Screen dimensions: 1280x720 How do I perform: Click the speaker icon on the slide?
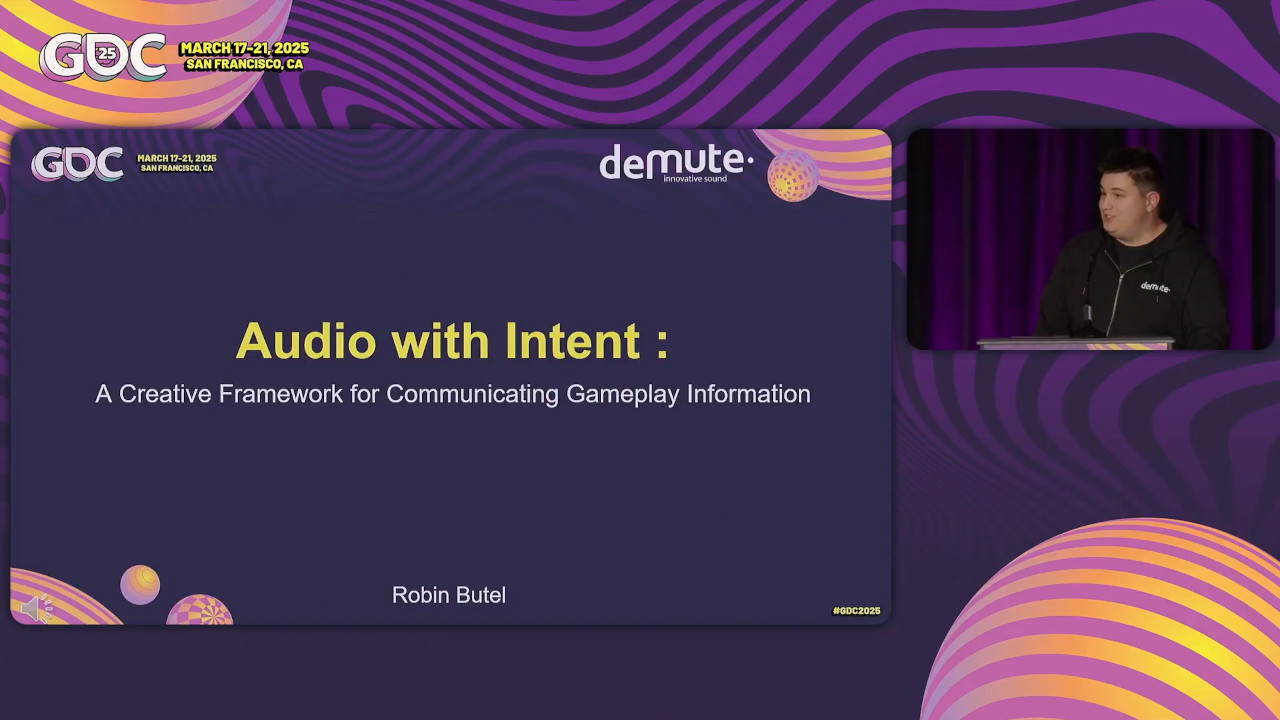click(x=36, y=608)
